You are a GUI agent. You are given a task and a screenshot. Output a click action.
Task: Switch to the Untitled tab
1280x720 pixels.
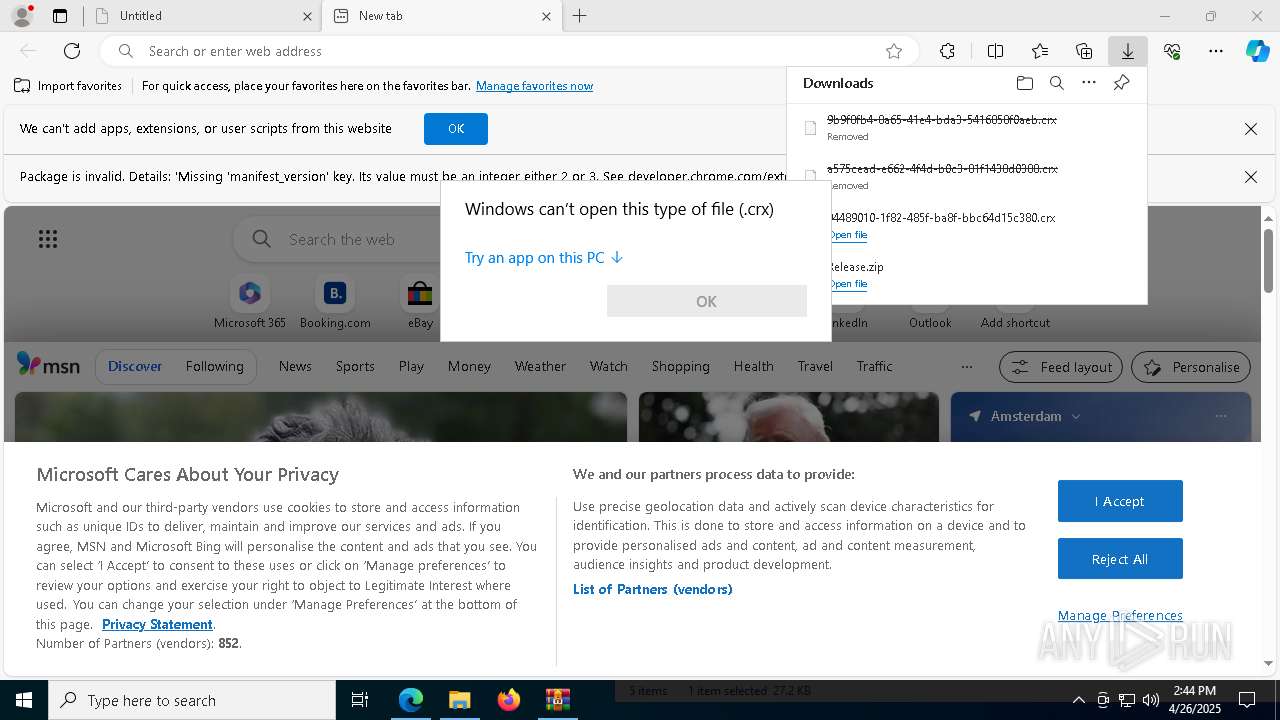[x=204, y=16]
